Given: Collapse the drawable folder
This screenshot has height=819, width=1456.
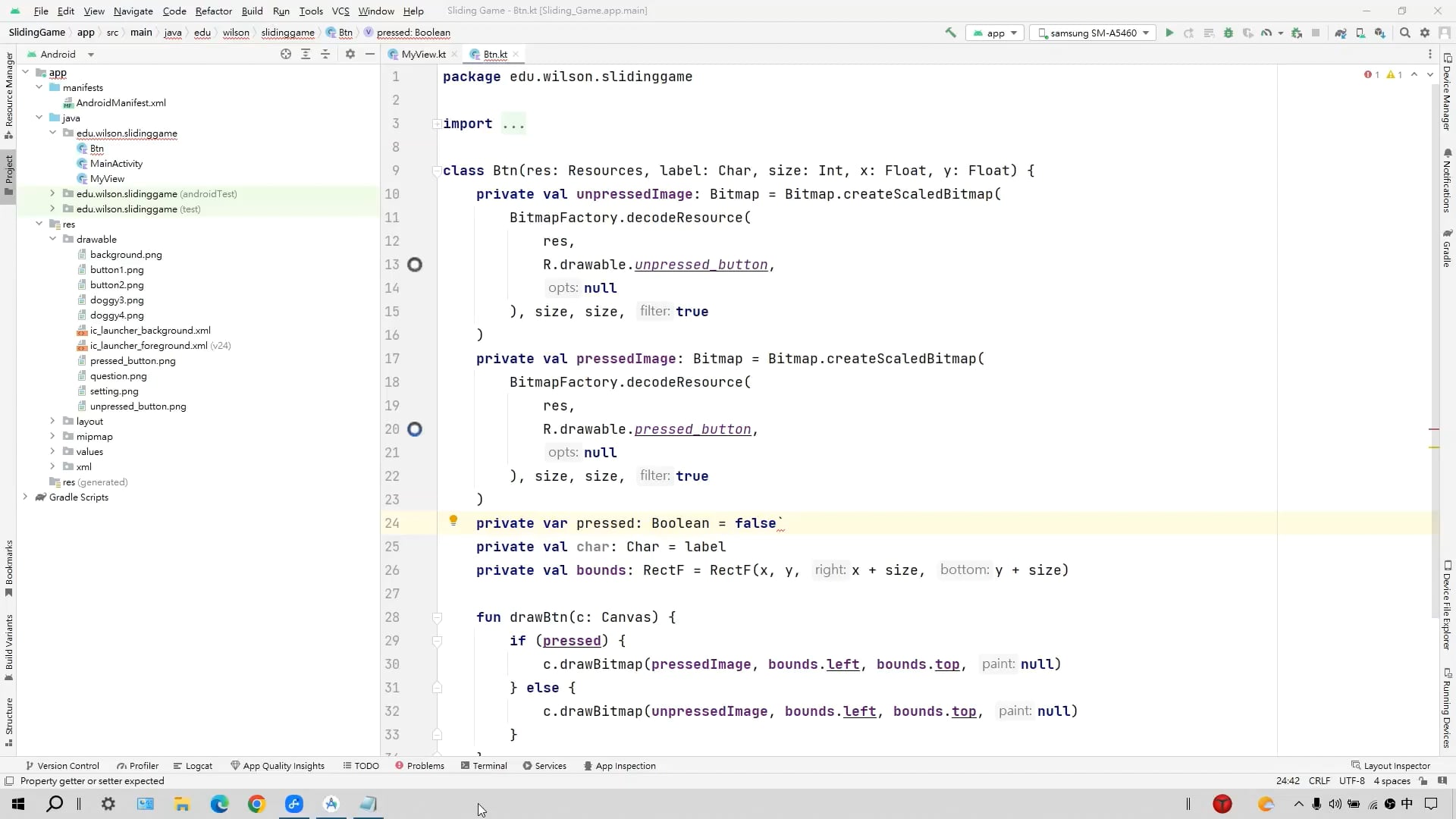Looking at the screenshot, I should [x=52, y=239].
